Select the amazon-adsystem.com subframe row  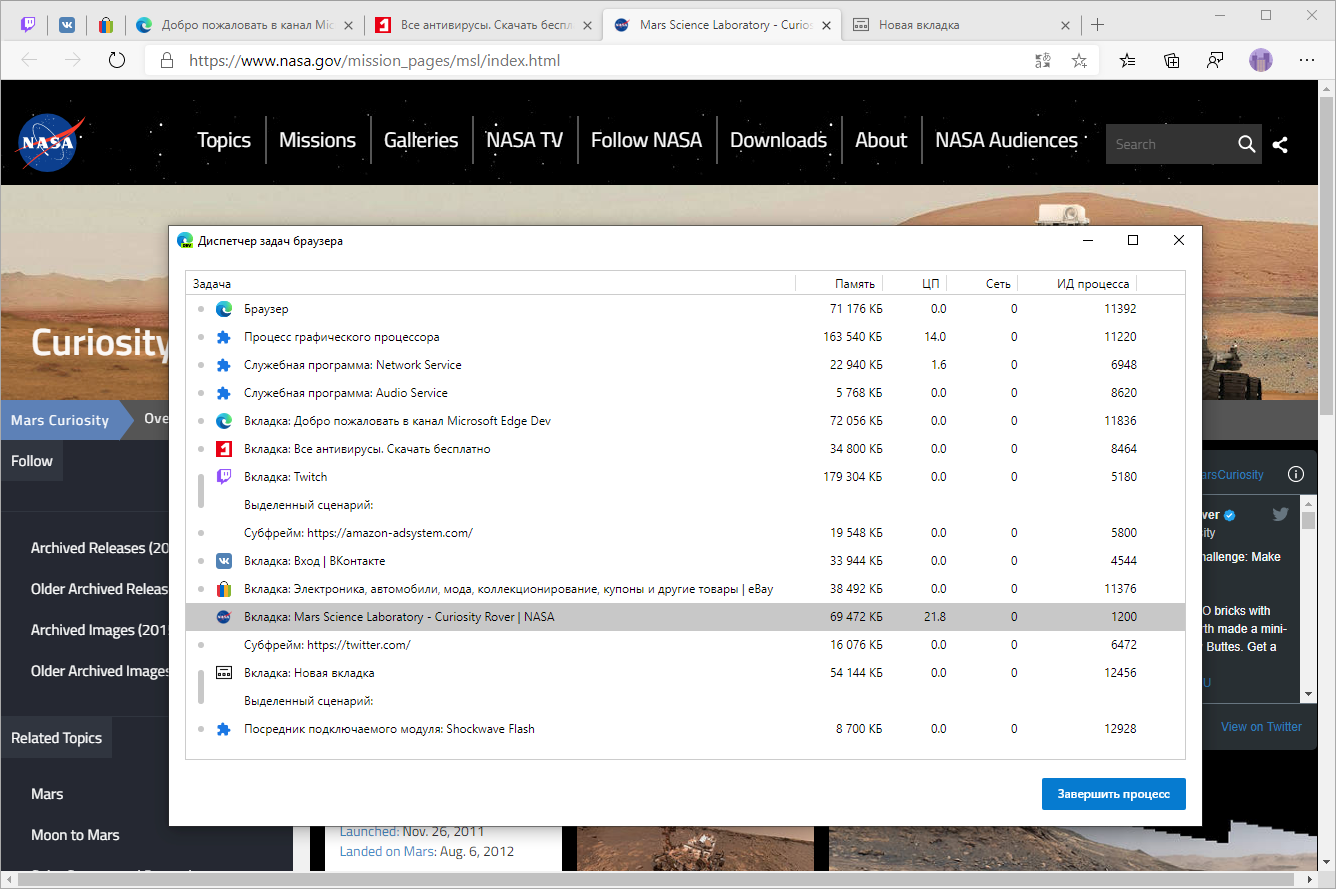(x=685, y=533)
